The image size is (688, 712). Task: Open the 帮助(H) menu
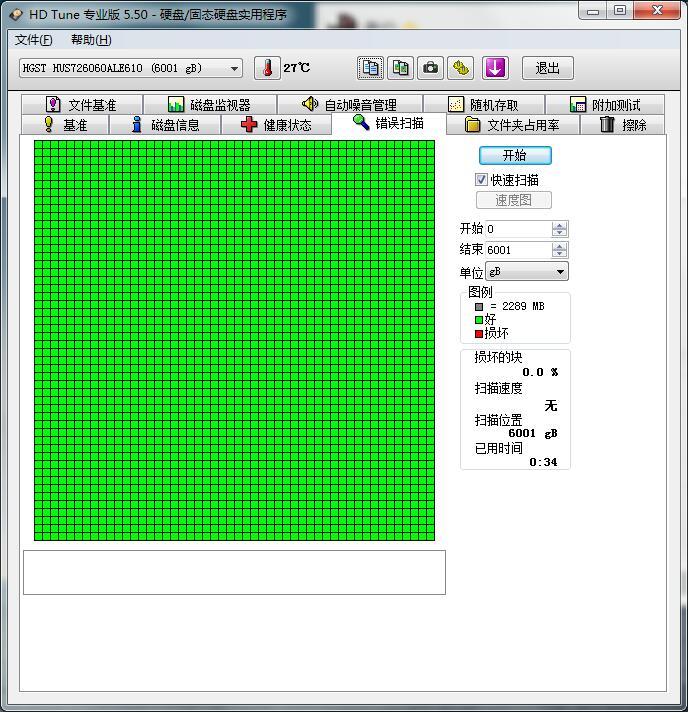91,40
